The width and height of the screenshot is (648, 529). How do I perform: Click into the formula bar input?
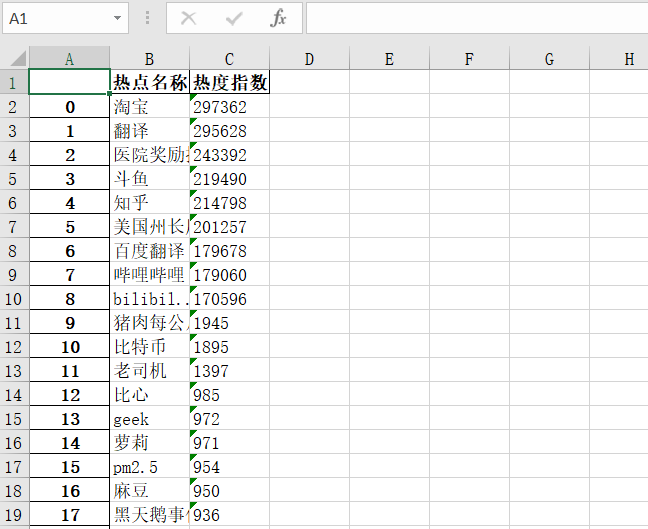pyautogui.click(x=477, y=18)
